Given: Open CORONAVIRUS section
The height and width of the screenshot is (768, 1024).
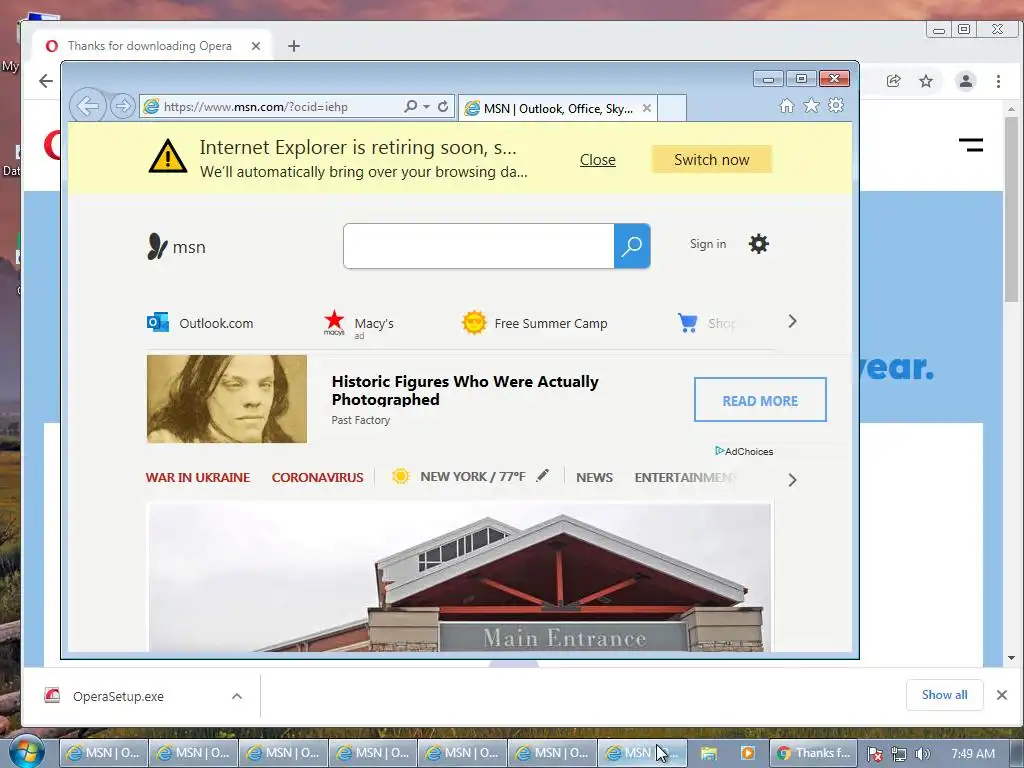Looking at the screenshot, I should (x=317, y=477).
